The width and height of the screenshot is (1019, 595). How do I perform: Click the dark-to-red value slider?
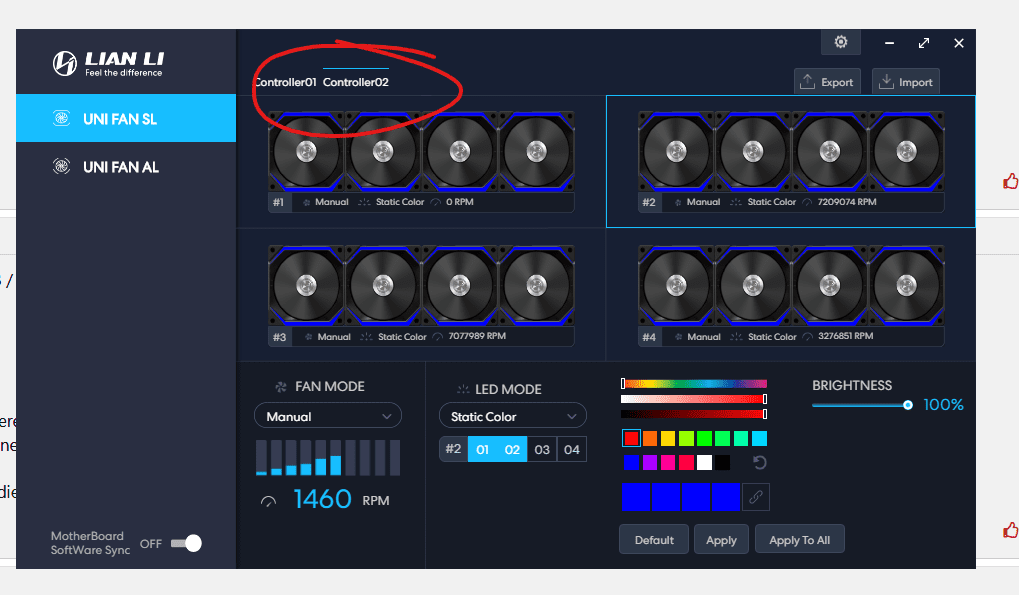(694, 414)
